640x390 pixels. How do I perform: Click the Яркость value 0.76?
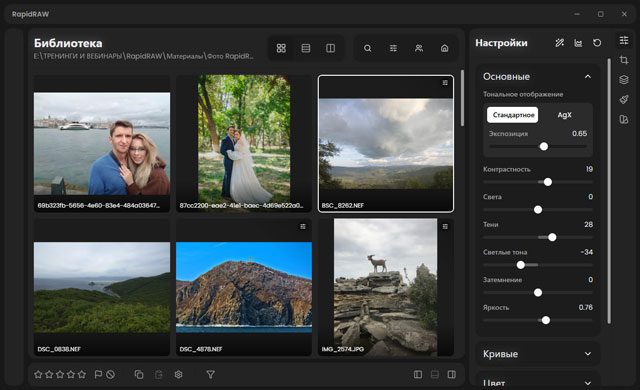pos(585,307)
